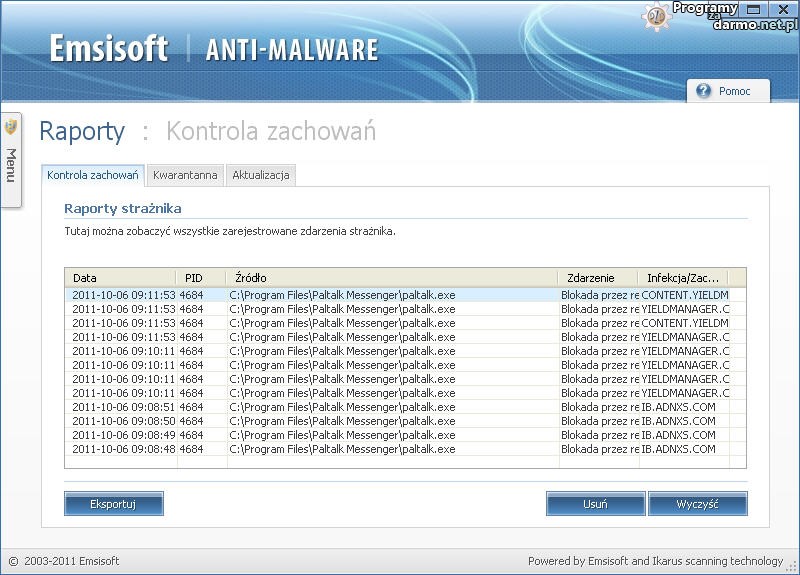Close the Emsisoft Anti-Malware window

783,10
